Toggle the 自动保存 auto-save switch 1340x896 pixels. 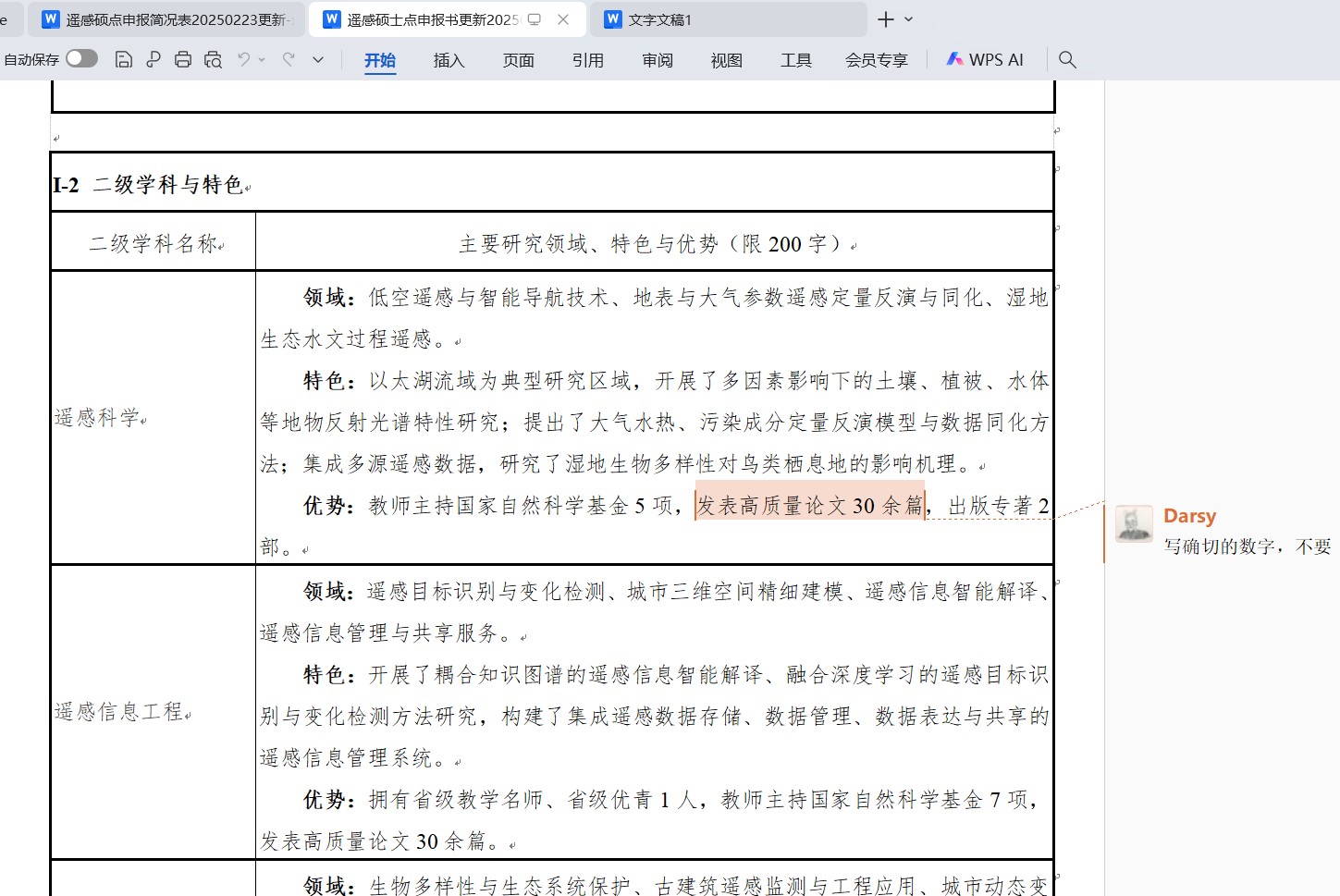(81, 59)
